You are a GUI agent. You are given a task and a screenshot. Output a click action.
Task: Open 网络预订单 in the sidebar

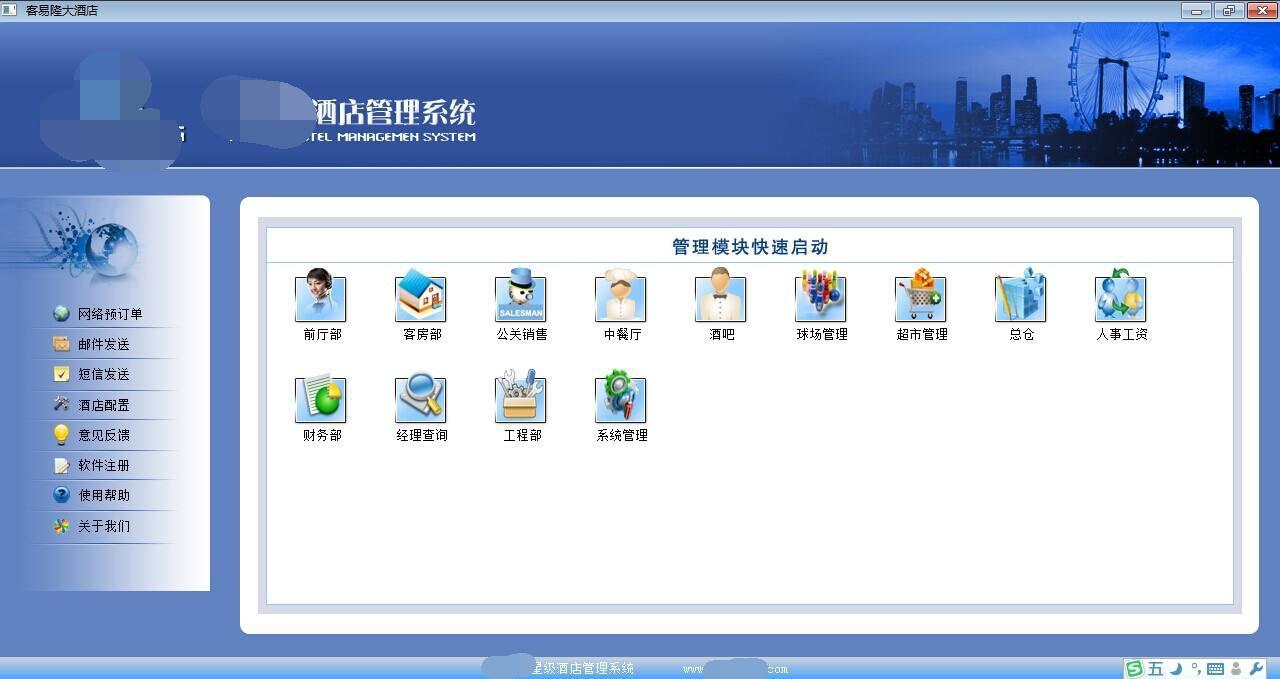110,314
